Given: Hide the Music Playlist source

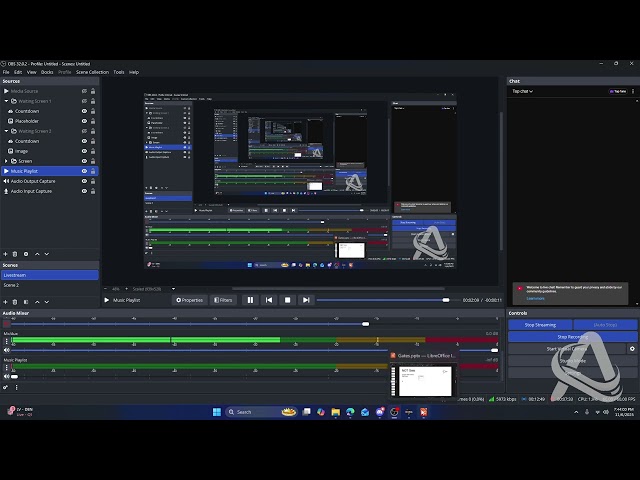Looking at the screenshot, I should [x=84, y=171].
